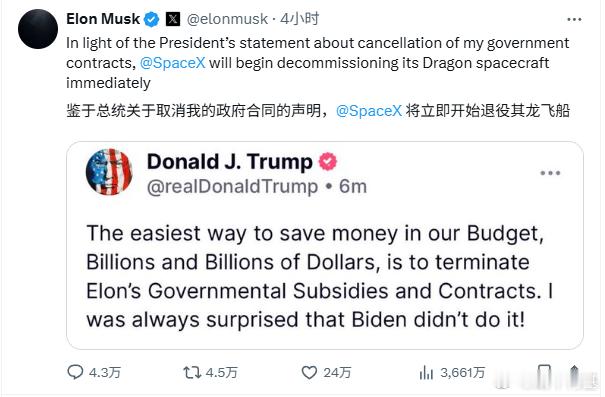Open Elon Musk's black profile avatar
This screenshot has width=605, height=397.
point(38,29)
